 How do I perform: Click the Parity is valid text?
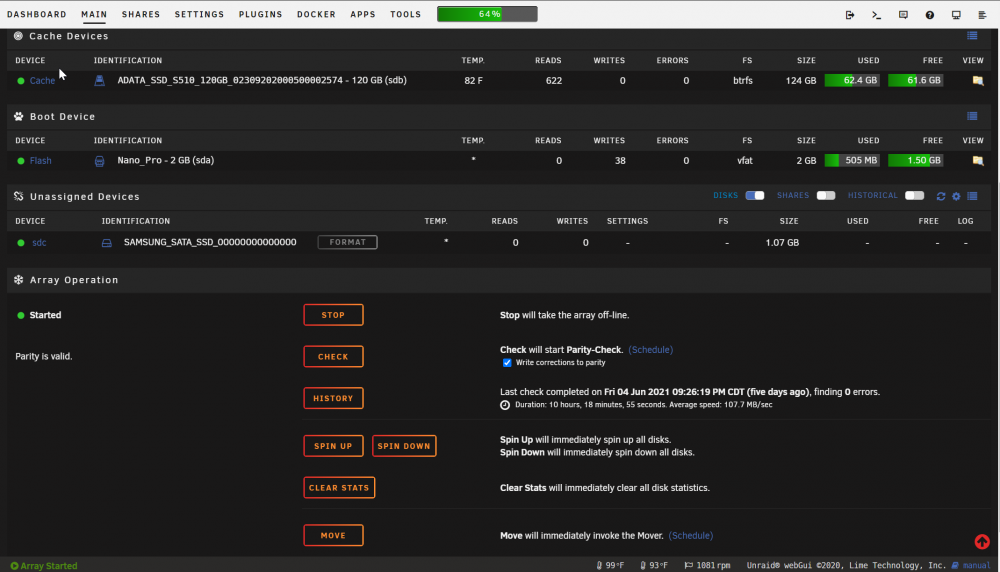click(x=43, y=356)
